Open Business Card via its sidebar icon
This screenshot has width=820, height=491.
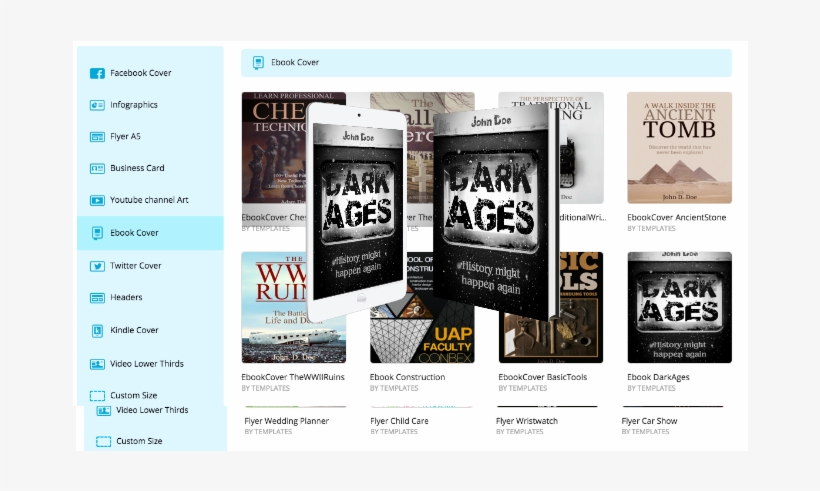pos(97,169)
